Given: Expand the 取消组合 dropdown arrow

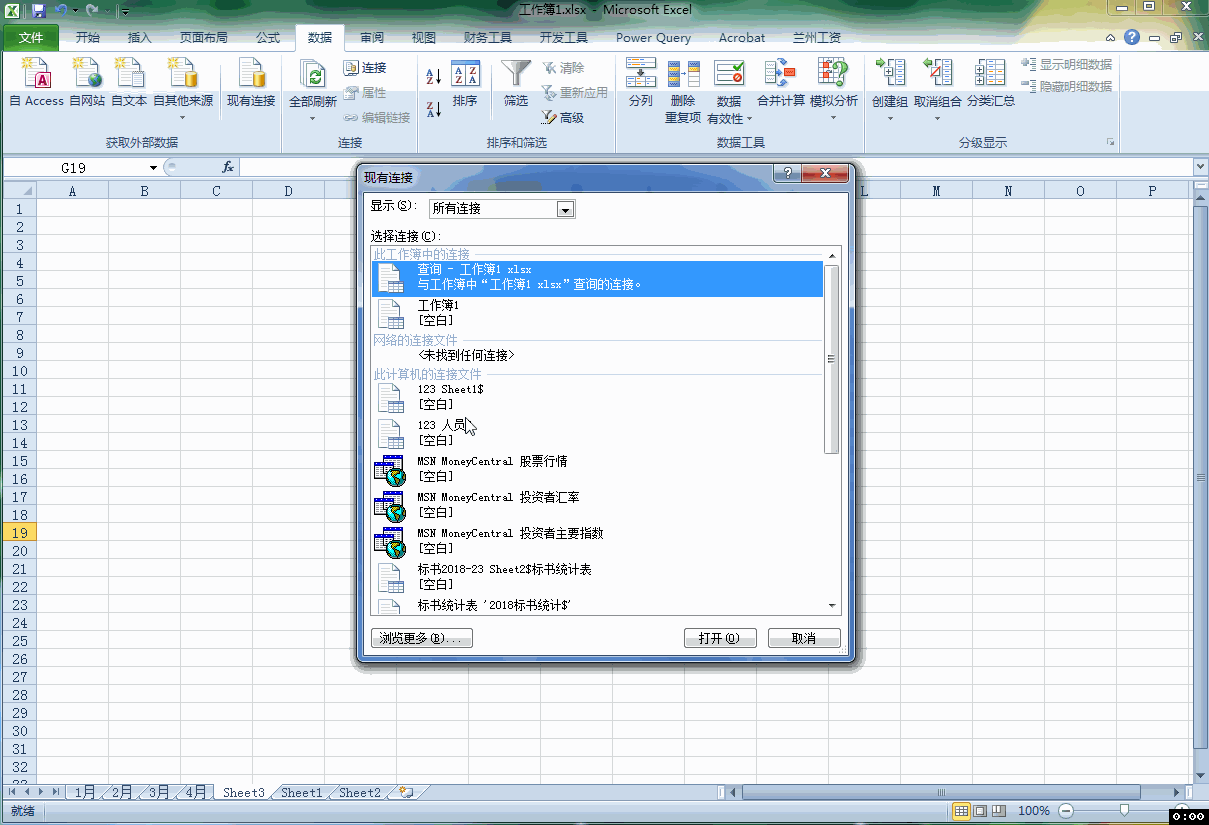Looking at the screenshot, I should point(937,118).
